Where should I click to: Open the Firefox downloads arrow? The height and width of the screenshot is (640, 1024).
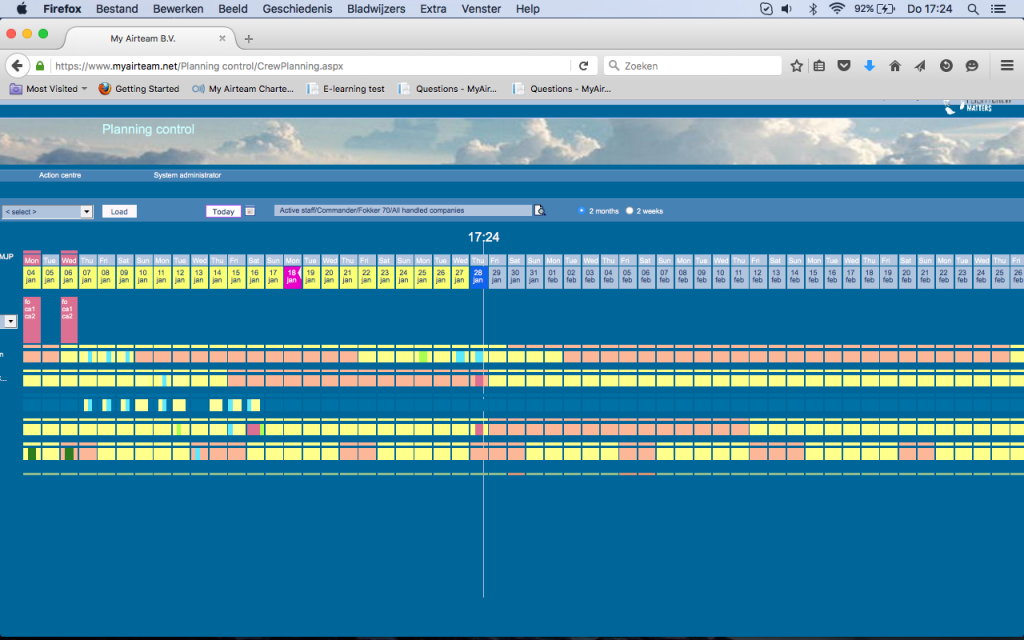click(x=869, y=66)
